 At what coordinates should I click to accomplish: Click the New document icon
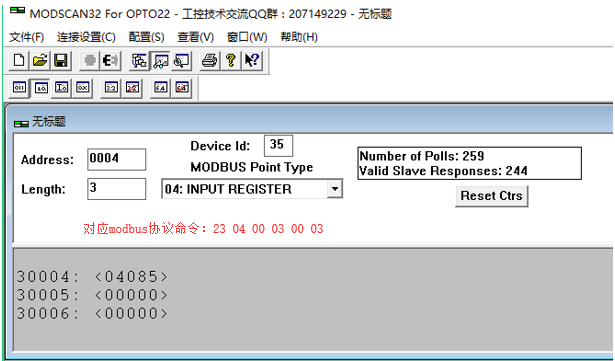19,60
